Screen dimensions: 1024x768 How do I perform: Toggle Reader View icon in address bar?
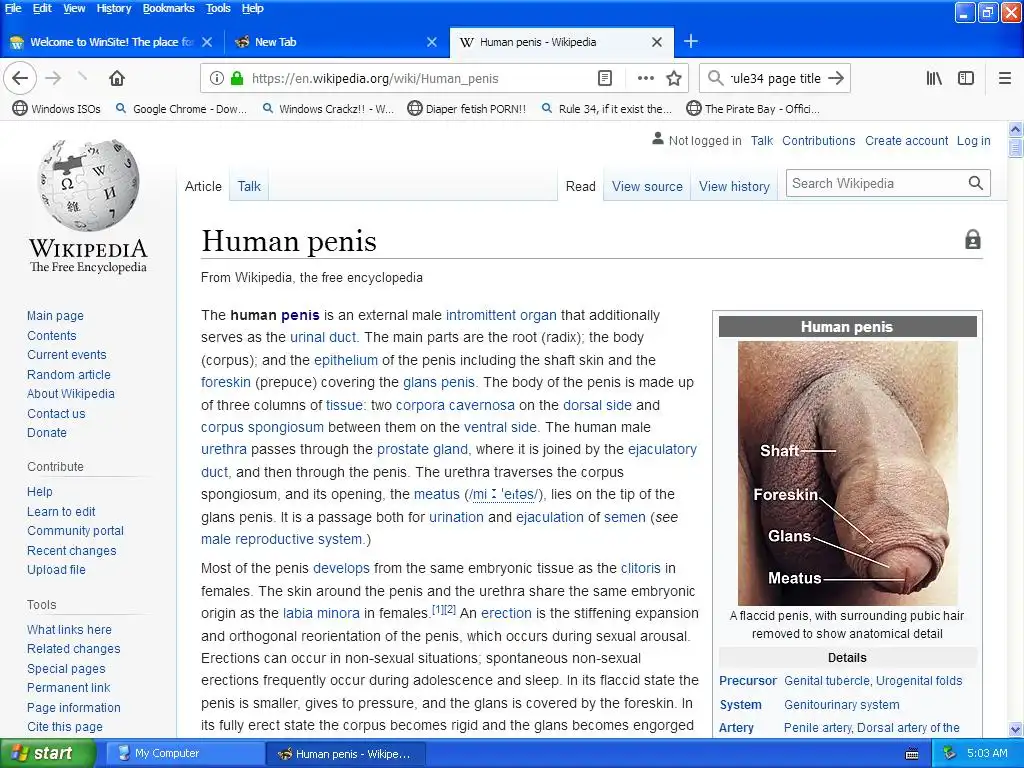pos(605,78)
